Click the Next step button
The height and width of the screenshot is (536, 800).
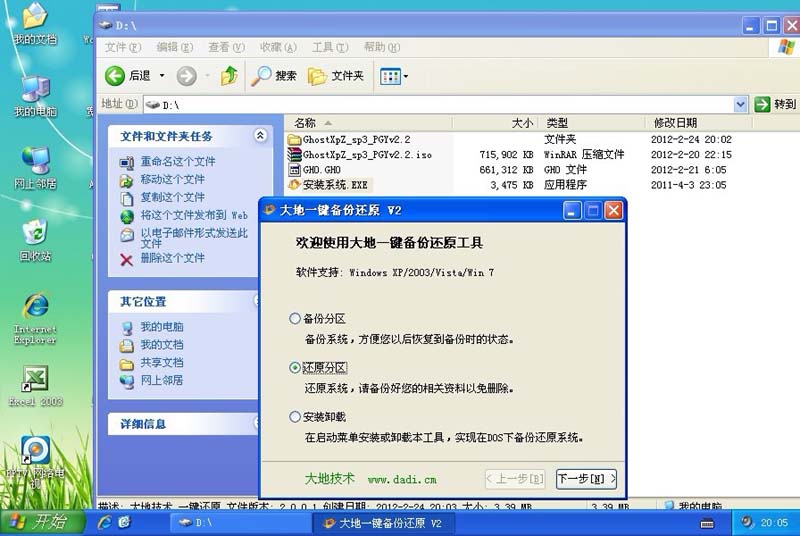click(x=586, y=479)
